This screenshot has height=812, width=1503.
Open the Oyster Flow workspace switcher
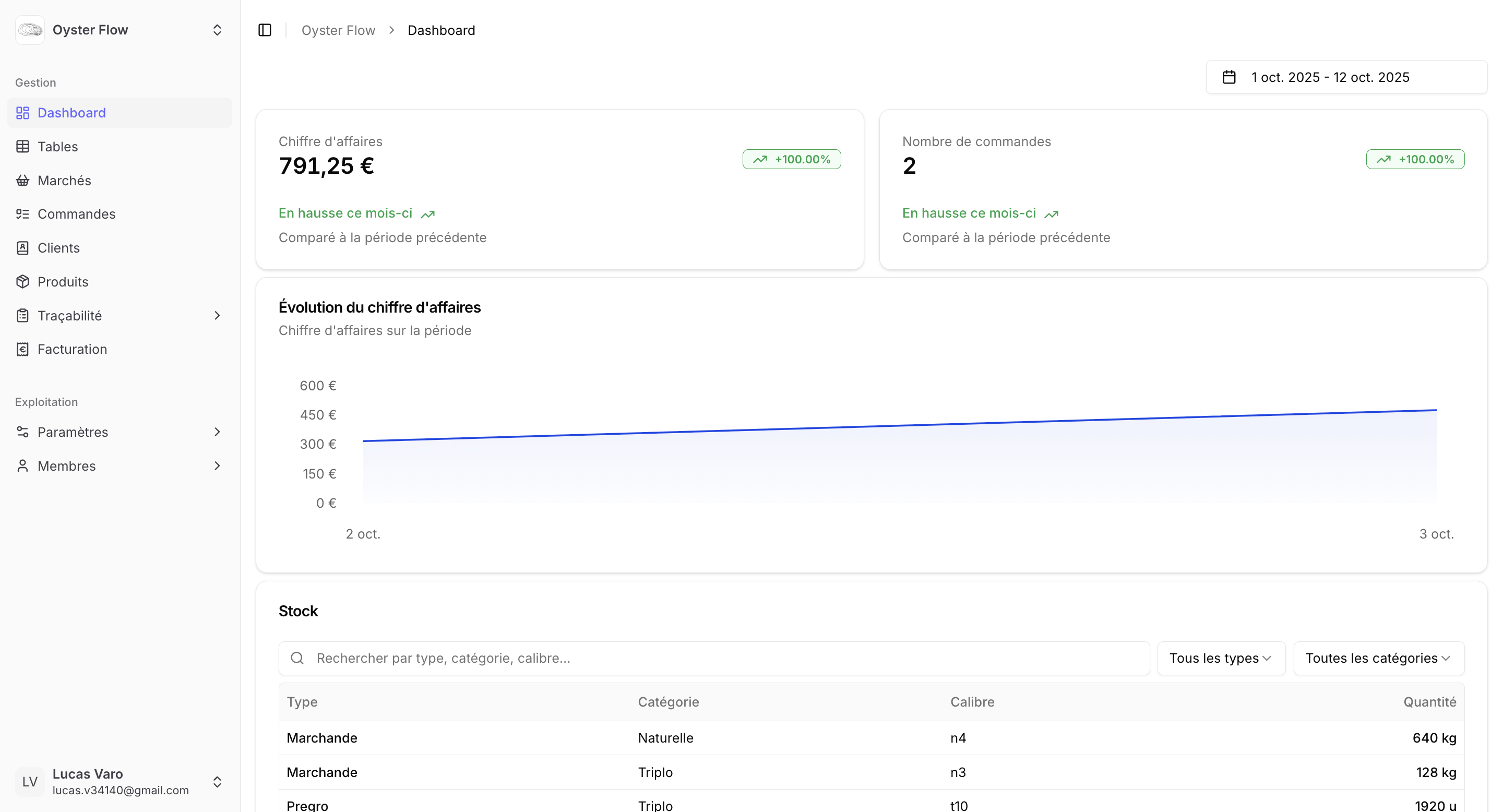click(x=120, y=30)
